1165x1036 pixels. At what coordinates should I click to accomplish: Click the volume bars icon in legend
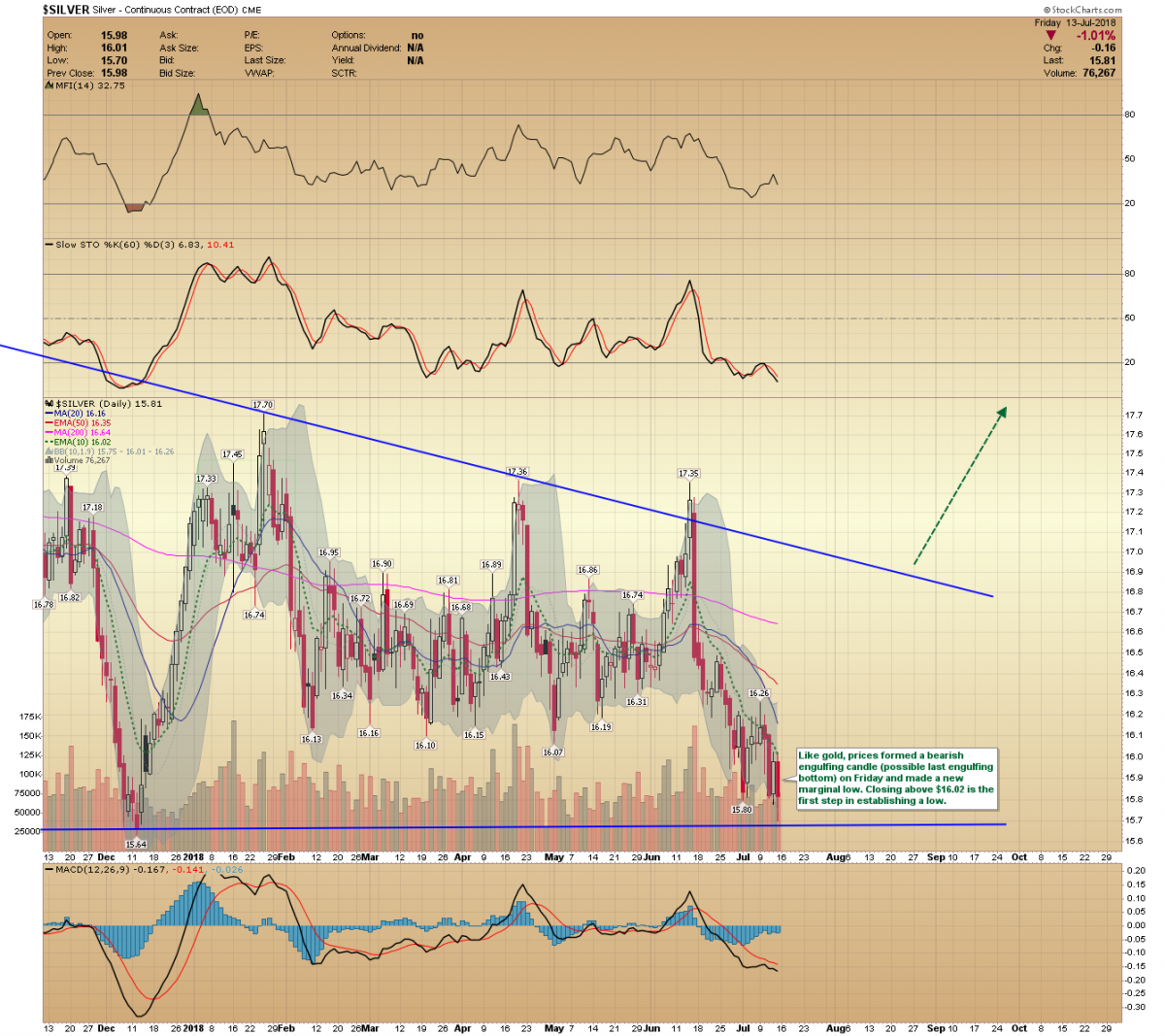(x=50, y=460)
